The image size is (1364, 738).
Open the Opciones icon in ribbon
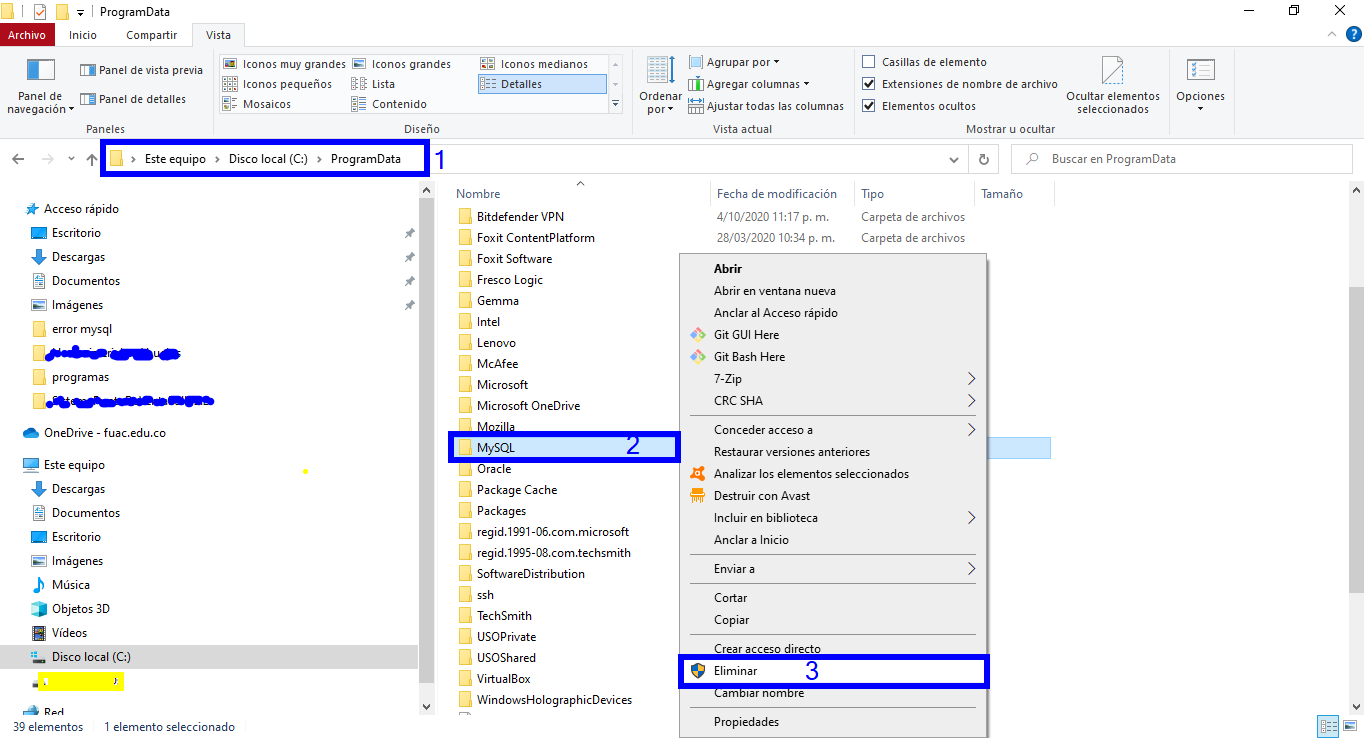tap(1200, 72)
